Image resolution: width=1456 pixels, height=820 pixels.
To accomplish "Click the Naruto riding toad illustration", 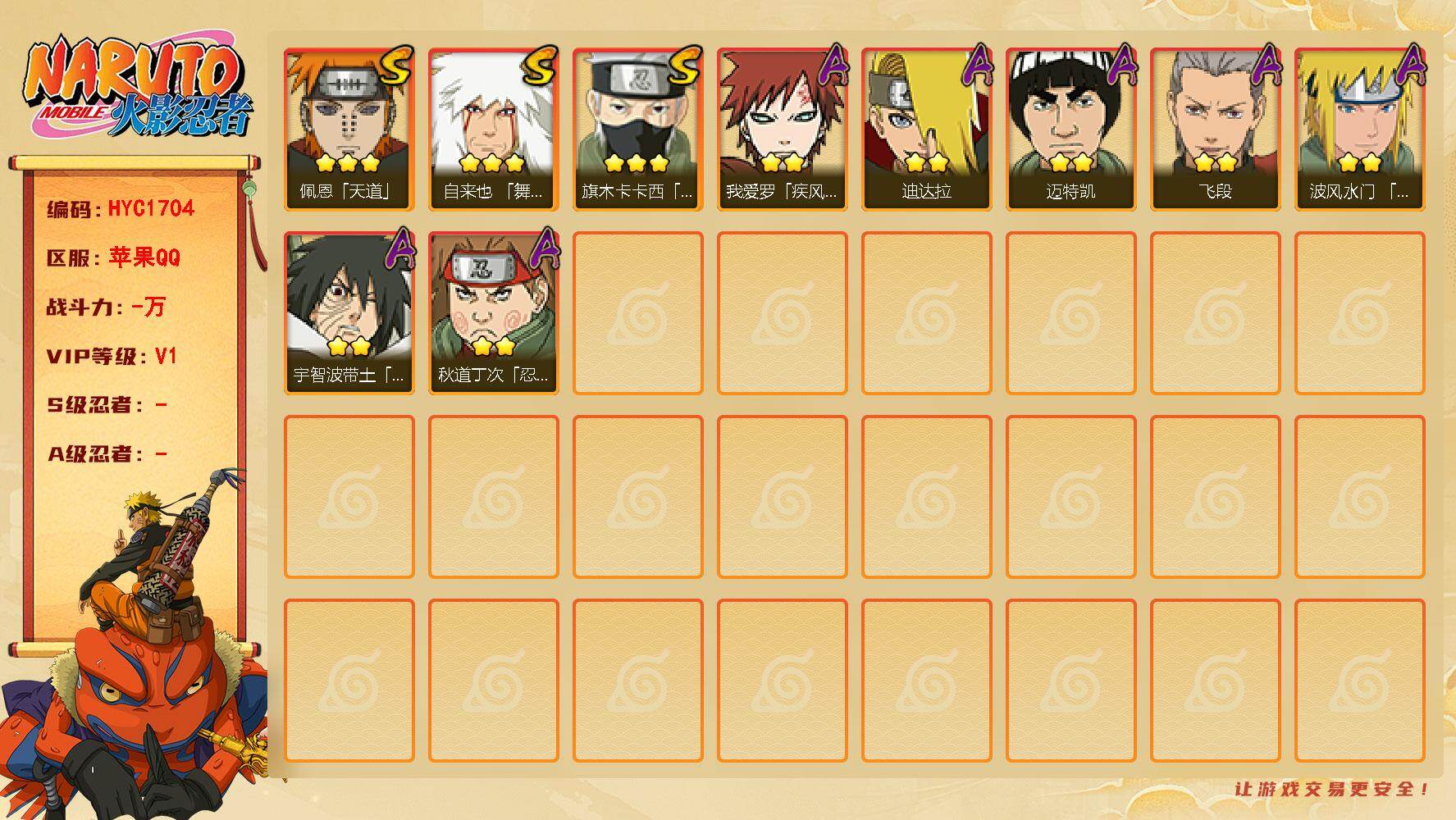I will [x=137, y=648].
